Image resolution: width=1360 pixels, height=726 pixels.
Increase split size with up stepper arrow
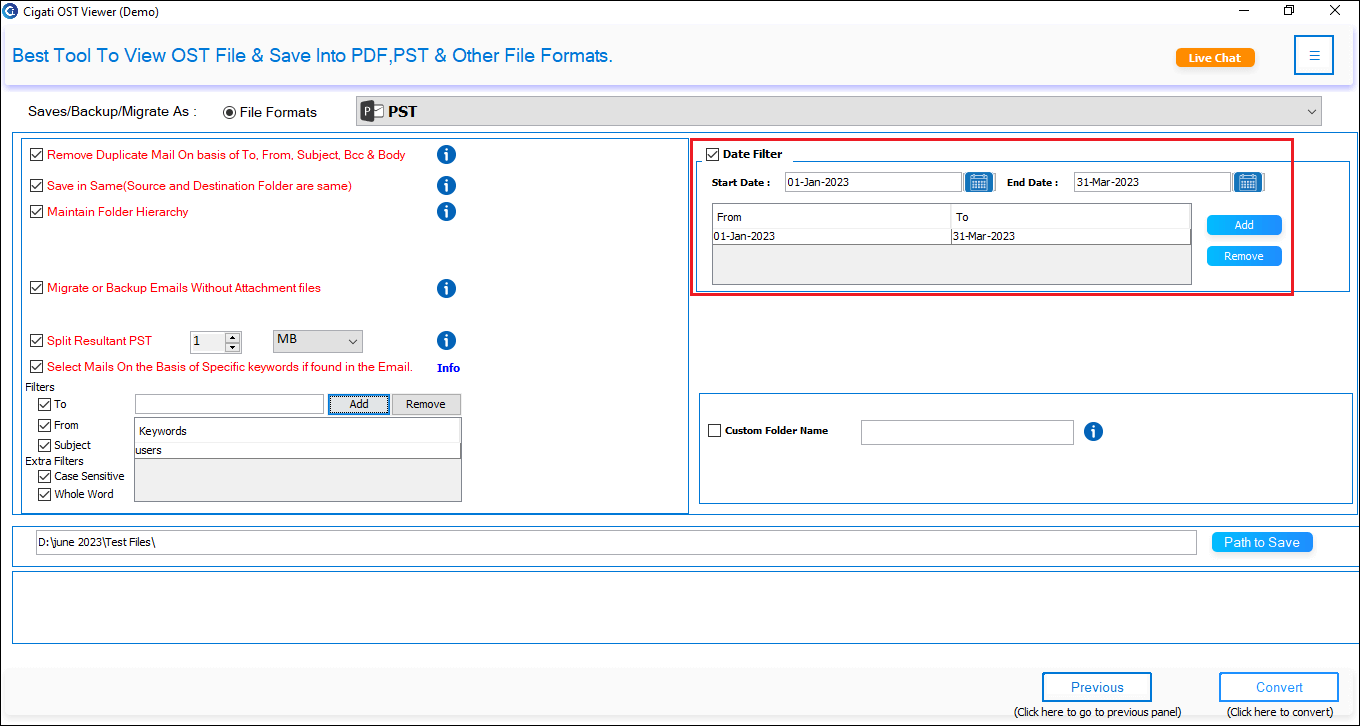pos(233,337)
